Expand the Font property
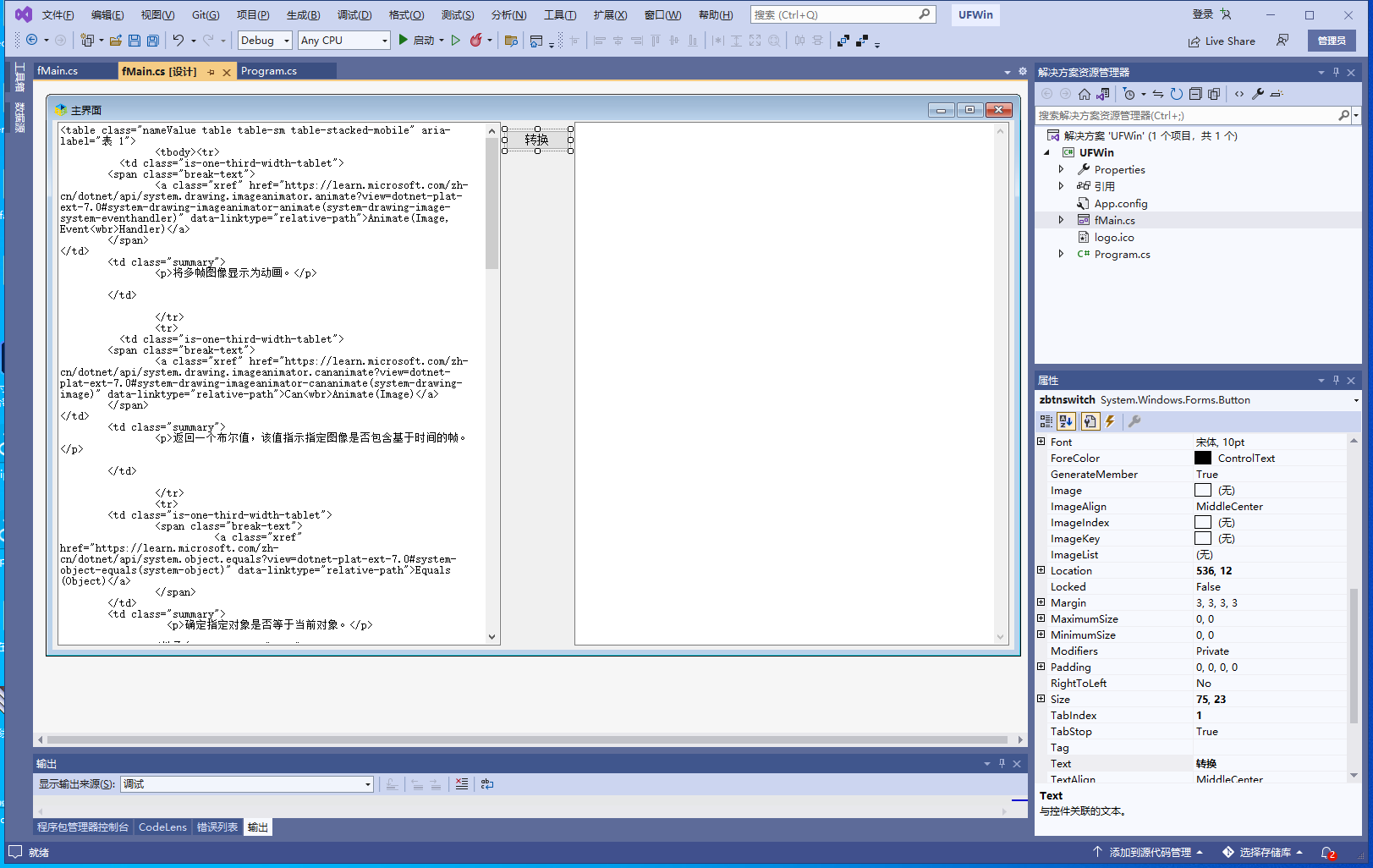The image size is (1373, 868). pyautogui.click(x=1041, y=442)
